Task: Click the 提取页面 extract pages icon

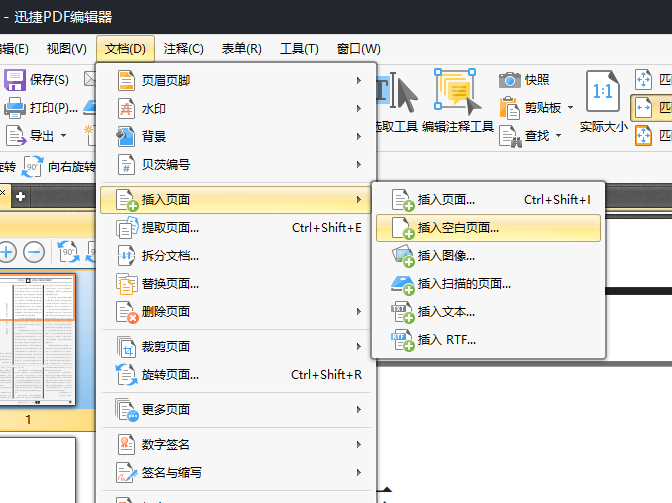Action: (x=127, y=228)
